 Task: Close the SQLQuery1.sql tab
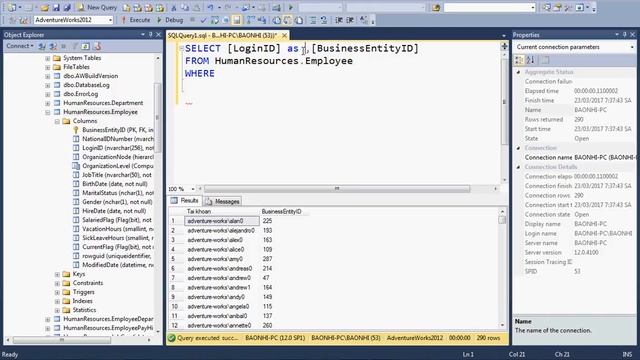284,36
